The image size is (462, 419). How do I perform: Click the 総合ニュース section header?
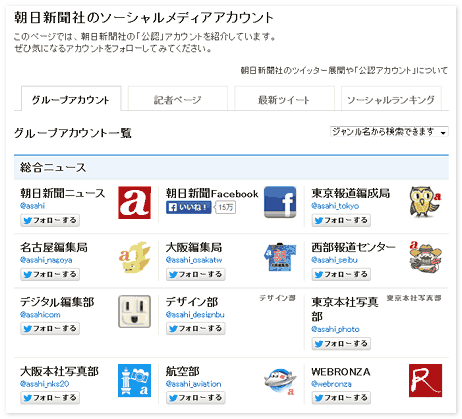(x=231, y=167)
